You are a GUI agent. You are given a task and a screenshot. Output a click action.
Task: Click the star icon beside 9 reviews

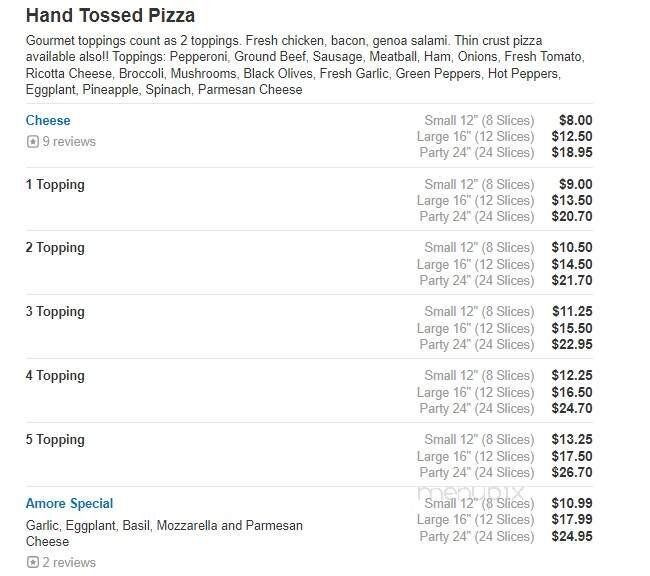tap(32, 142)
